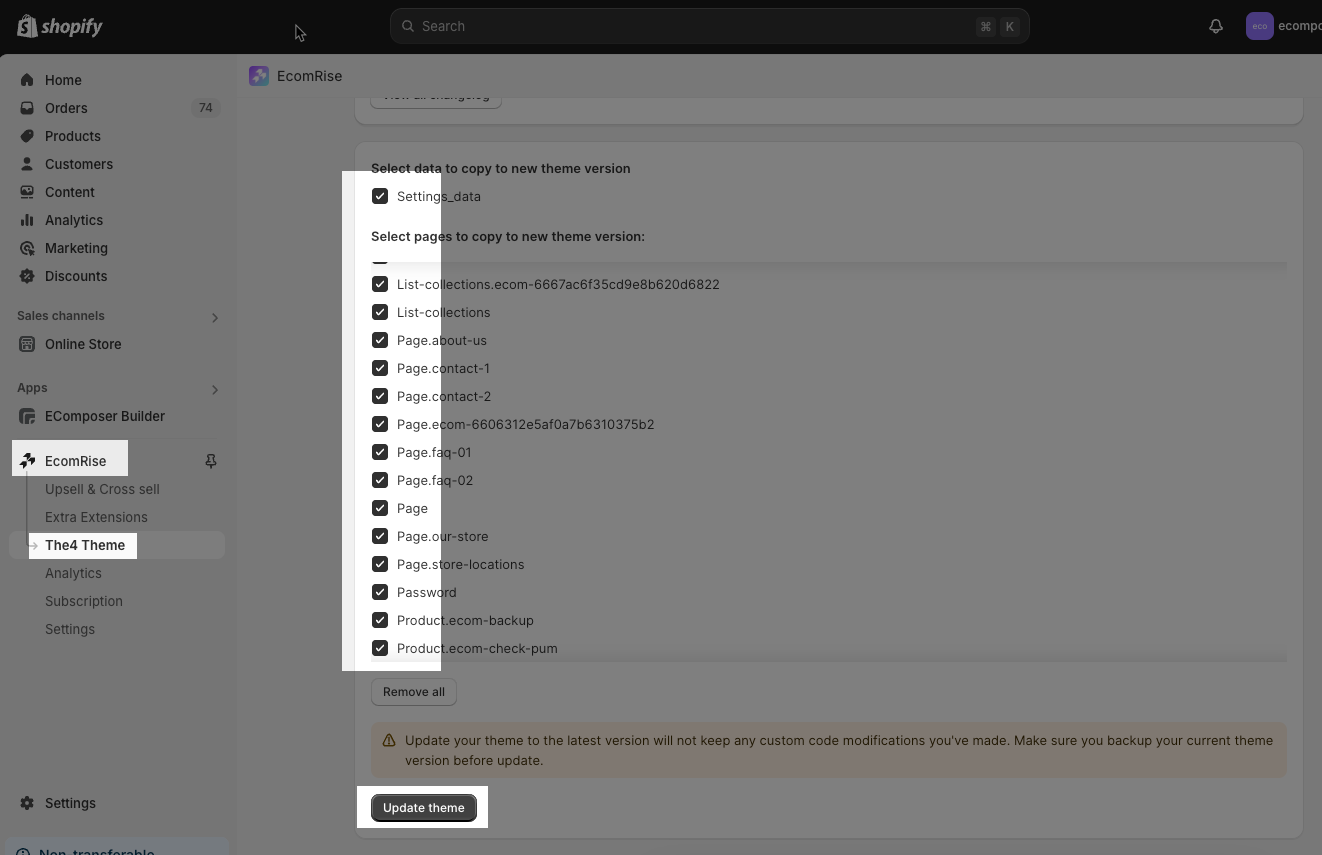This screenshot has width=1322, height=855.
Task: Click the theme update warning banner
Action: coord(829,750)
